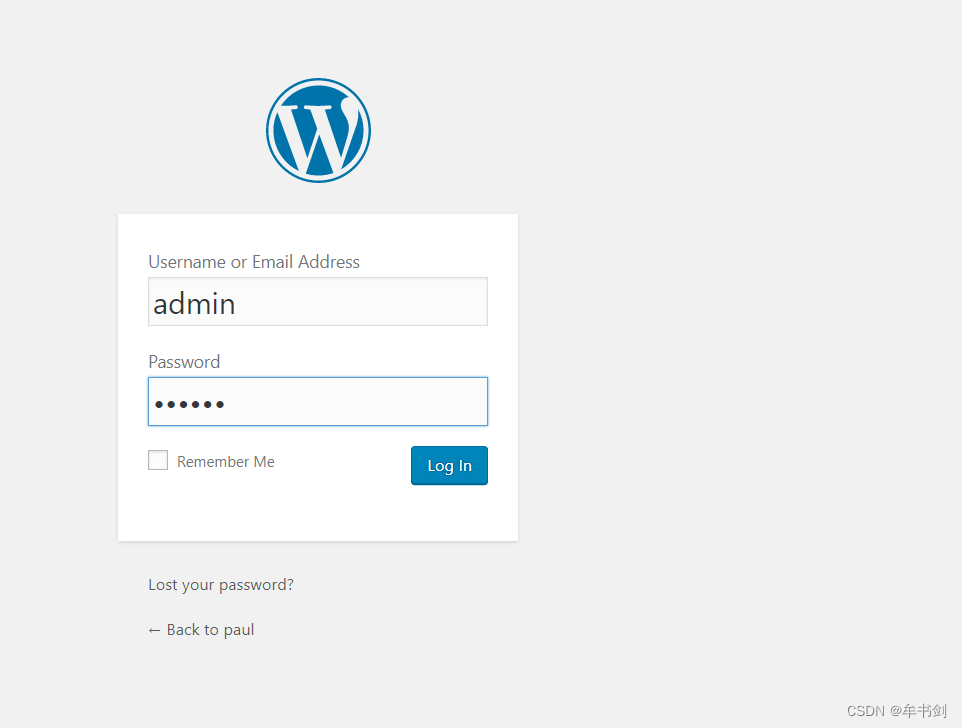Click the Password field label
962x728 pixels.
pos(184,362)
